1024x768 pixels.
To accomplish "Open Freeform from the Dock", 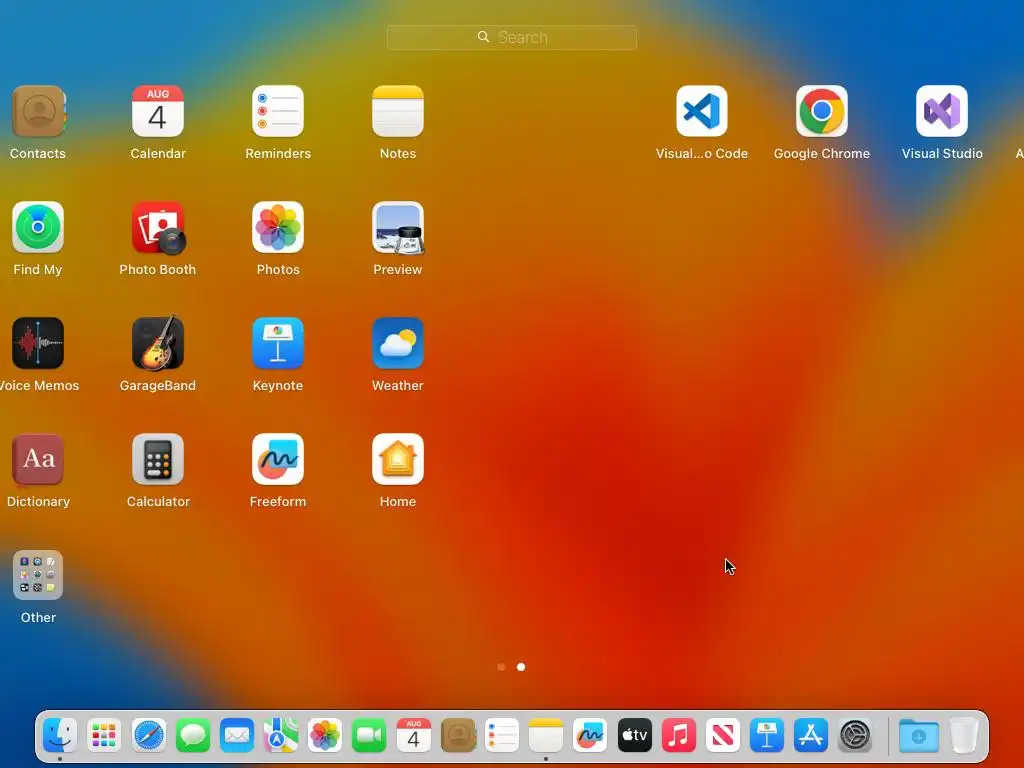I will coord(590,736).
